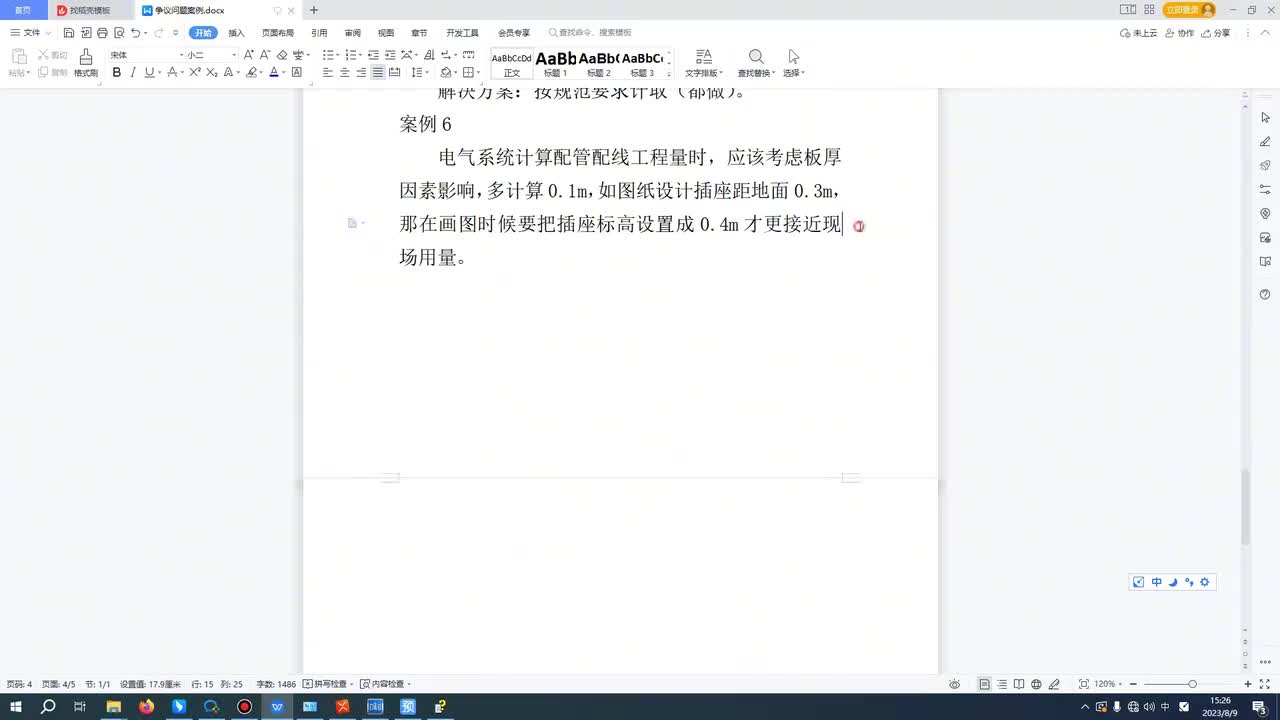Switch to the 引用 References tab
The width and height of the screenshot is (1280, 720).
pos(319,33)
